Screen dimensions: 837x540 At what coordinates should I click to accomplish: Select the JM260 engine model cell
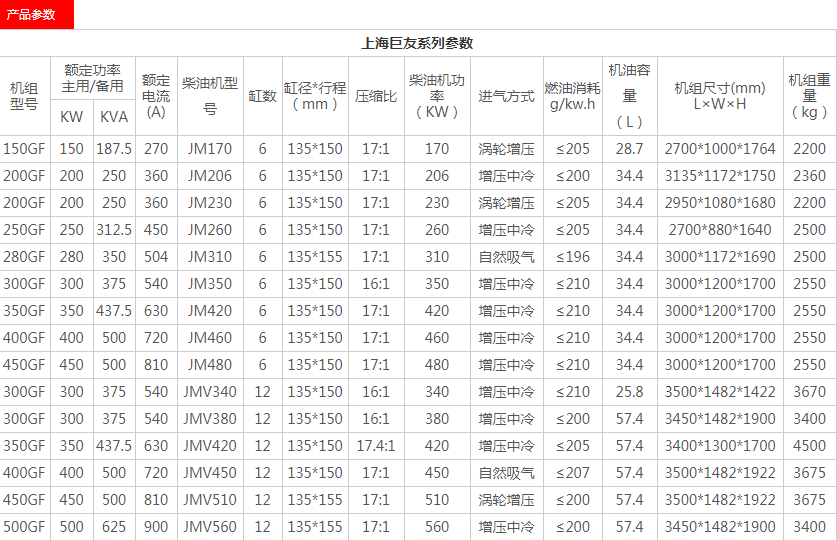tap(210, 230)
